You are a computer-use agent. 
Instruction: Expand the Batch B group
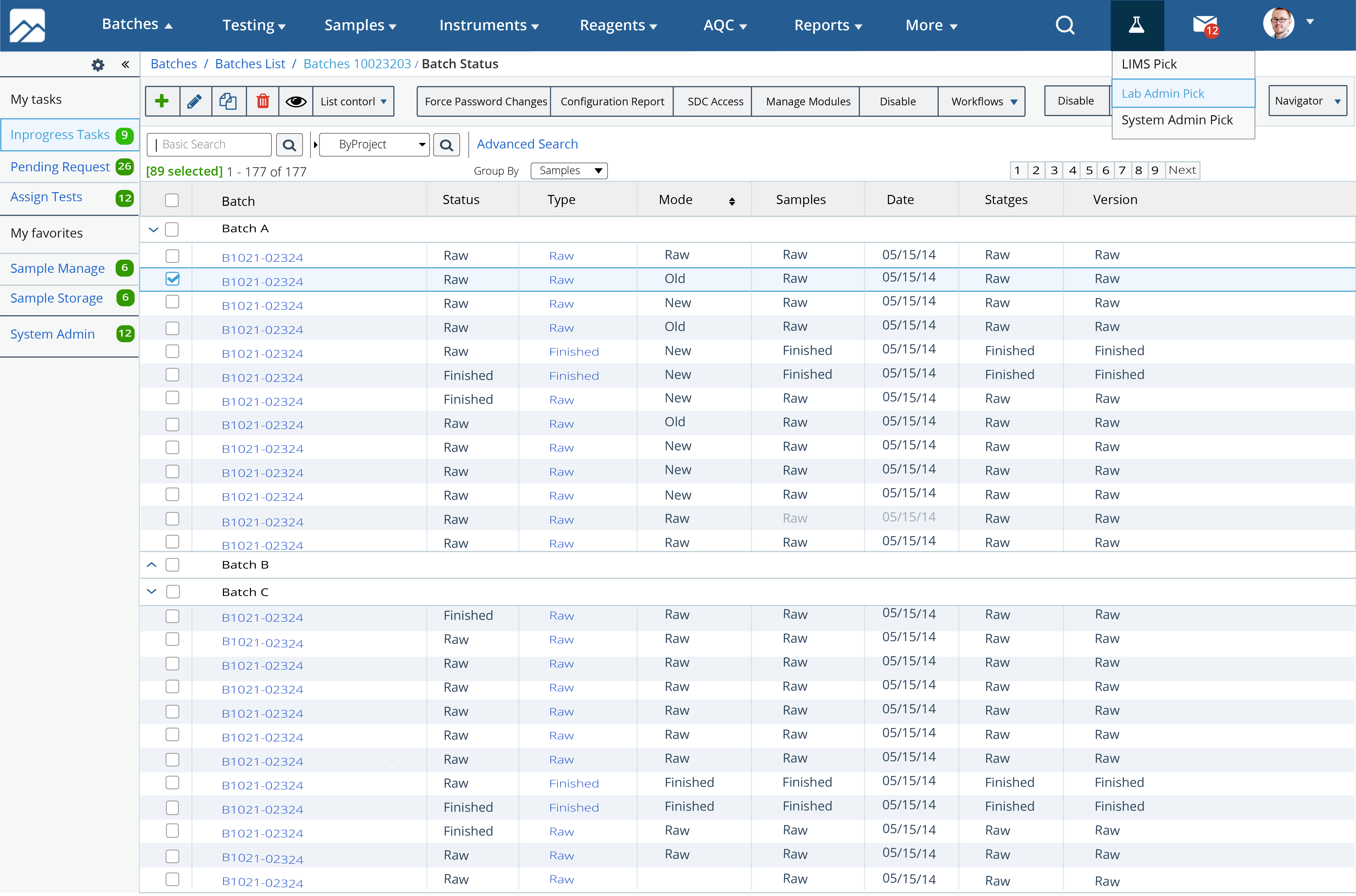[x=152, y=565]
